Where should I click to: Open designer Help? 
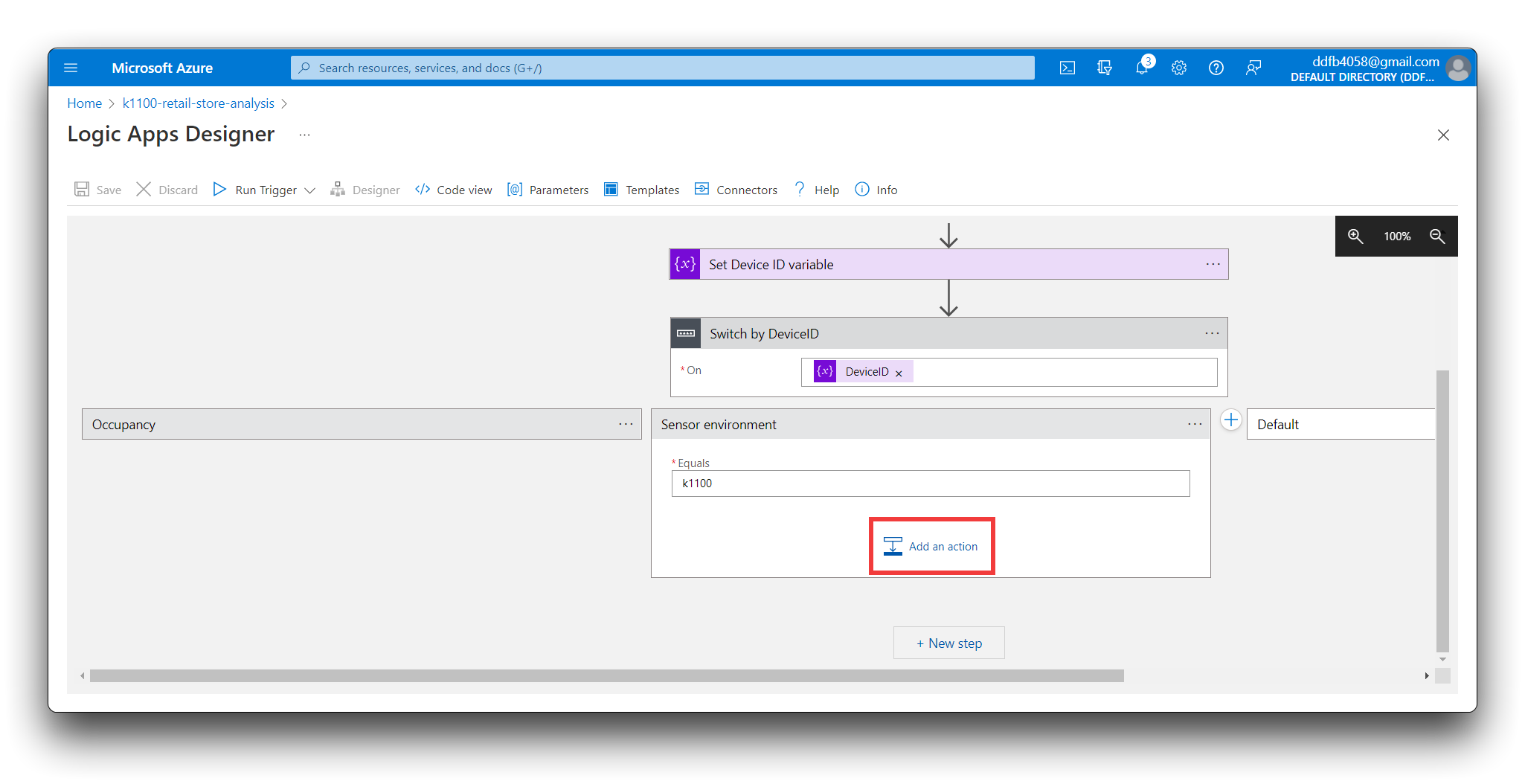pyautogui.click(x=816, y=190)
